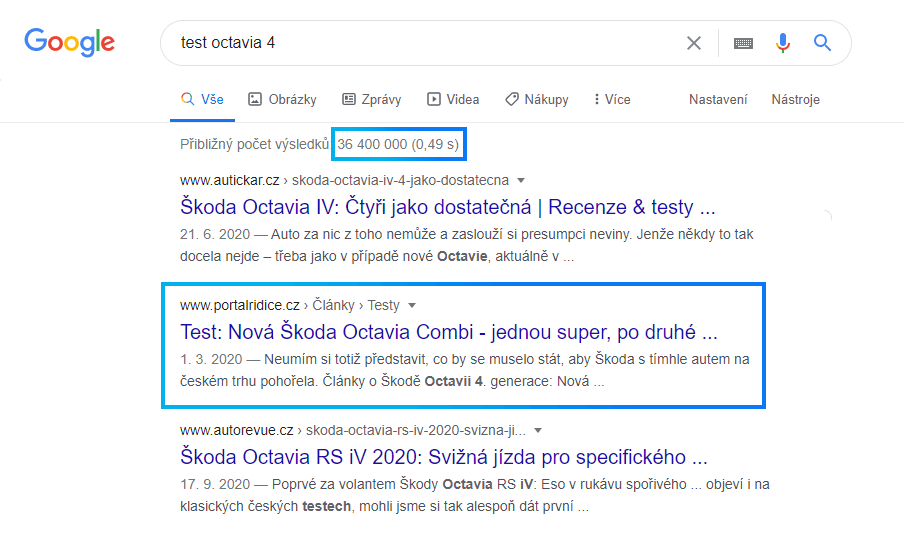Select the Vše results tab

point(202,99)
